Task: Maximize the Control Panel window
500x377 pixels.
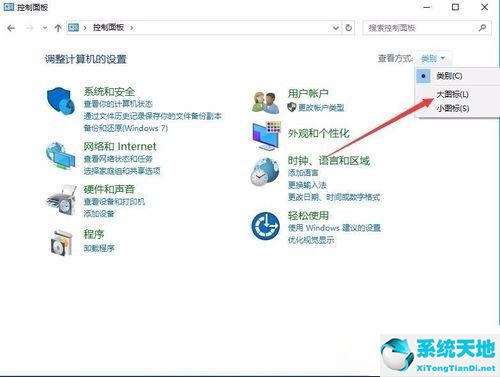Action: click(x=455, y=7)
